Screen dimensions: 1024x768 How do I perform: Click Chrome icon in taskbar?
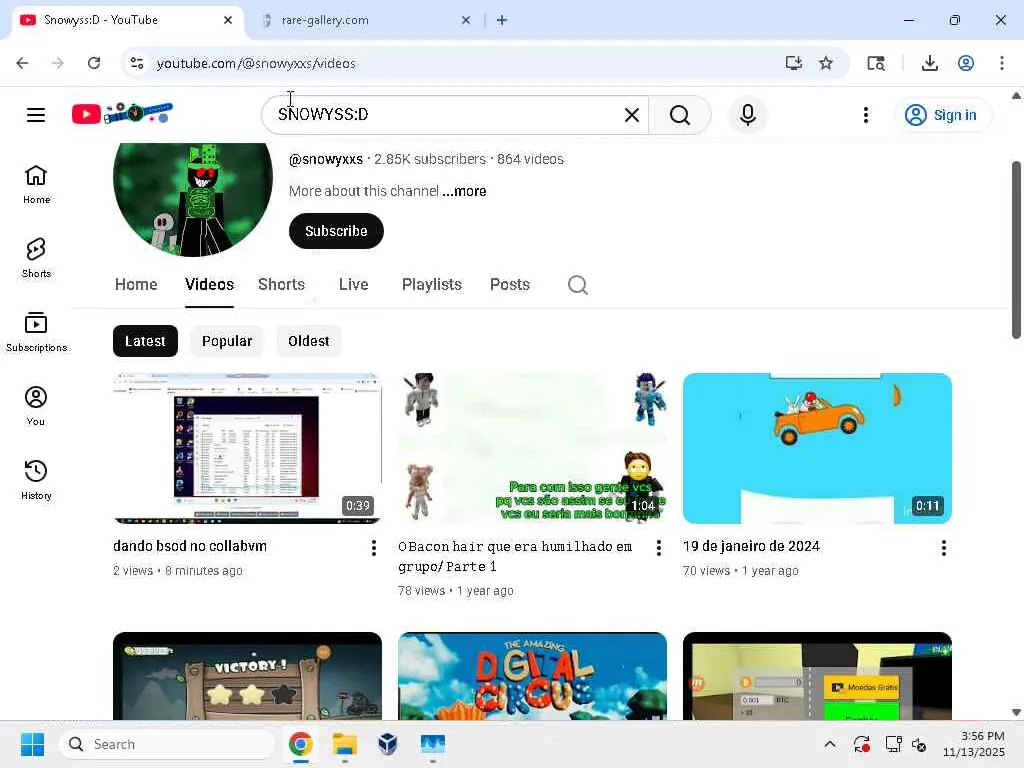pyautogui.click(x=300, y=744)
